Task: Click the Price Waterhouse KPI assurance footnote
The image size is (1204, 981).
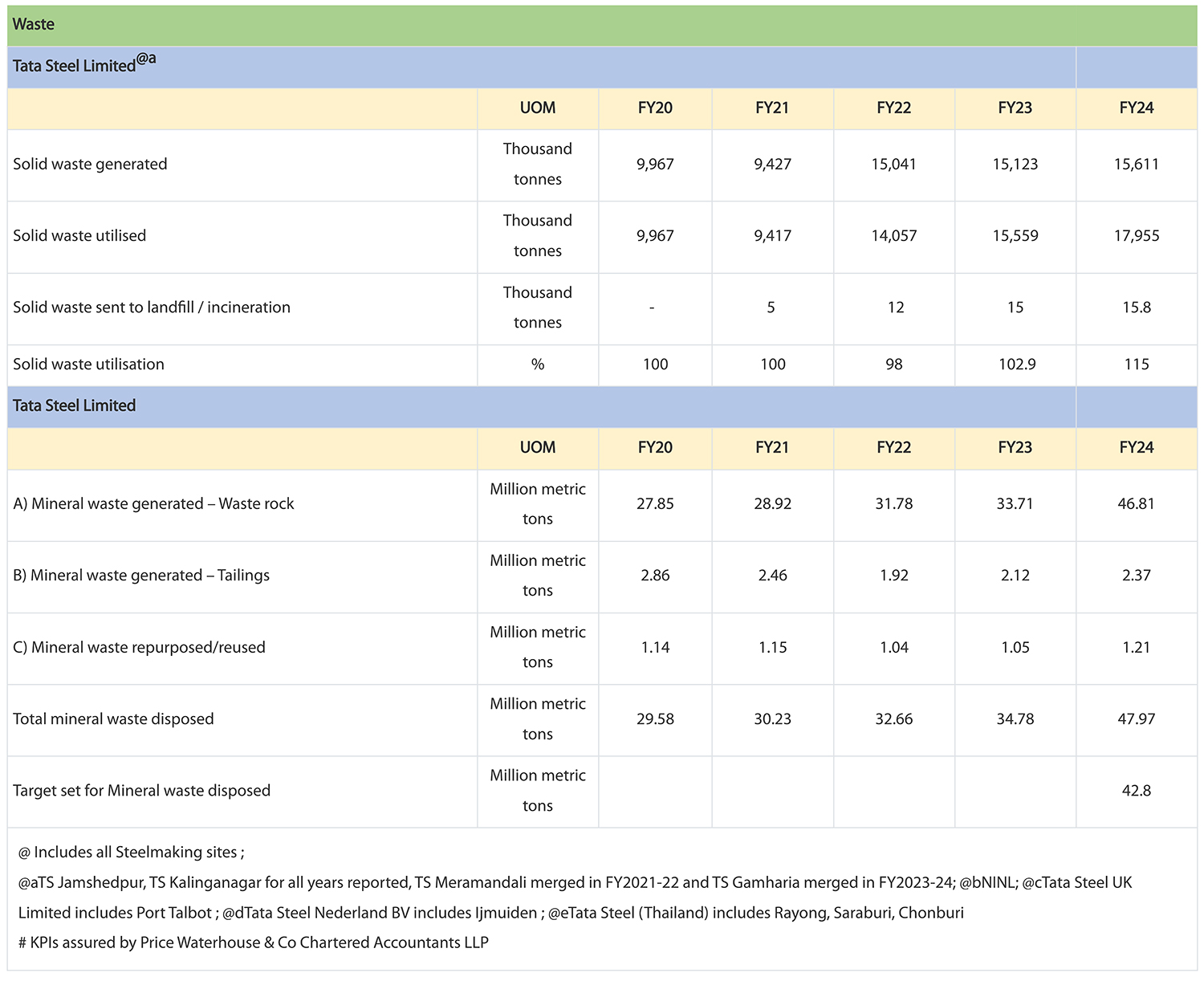Action: click(254, 942)
